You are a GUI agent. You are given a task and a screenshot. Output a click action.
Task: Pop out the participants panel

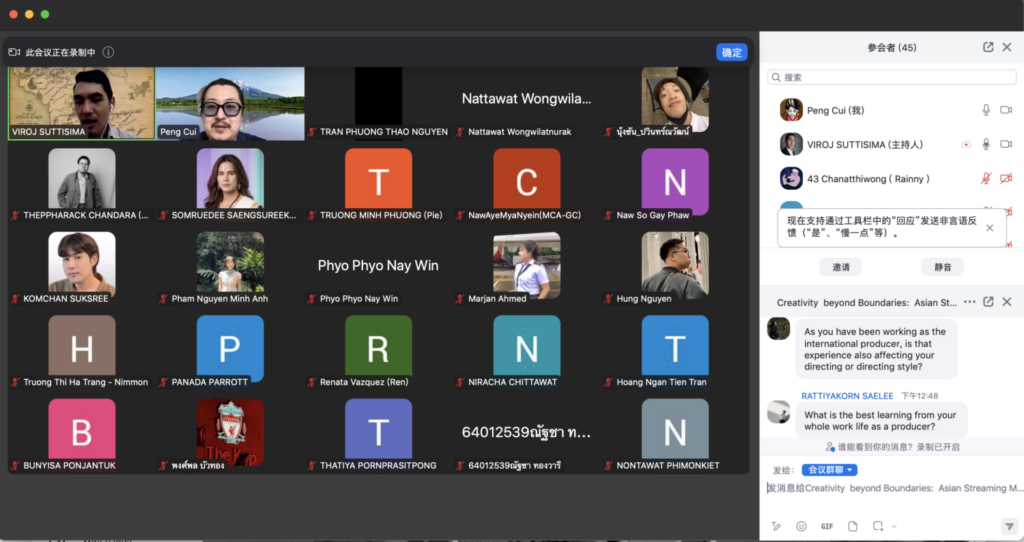click(988, 47)
